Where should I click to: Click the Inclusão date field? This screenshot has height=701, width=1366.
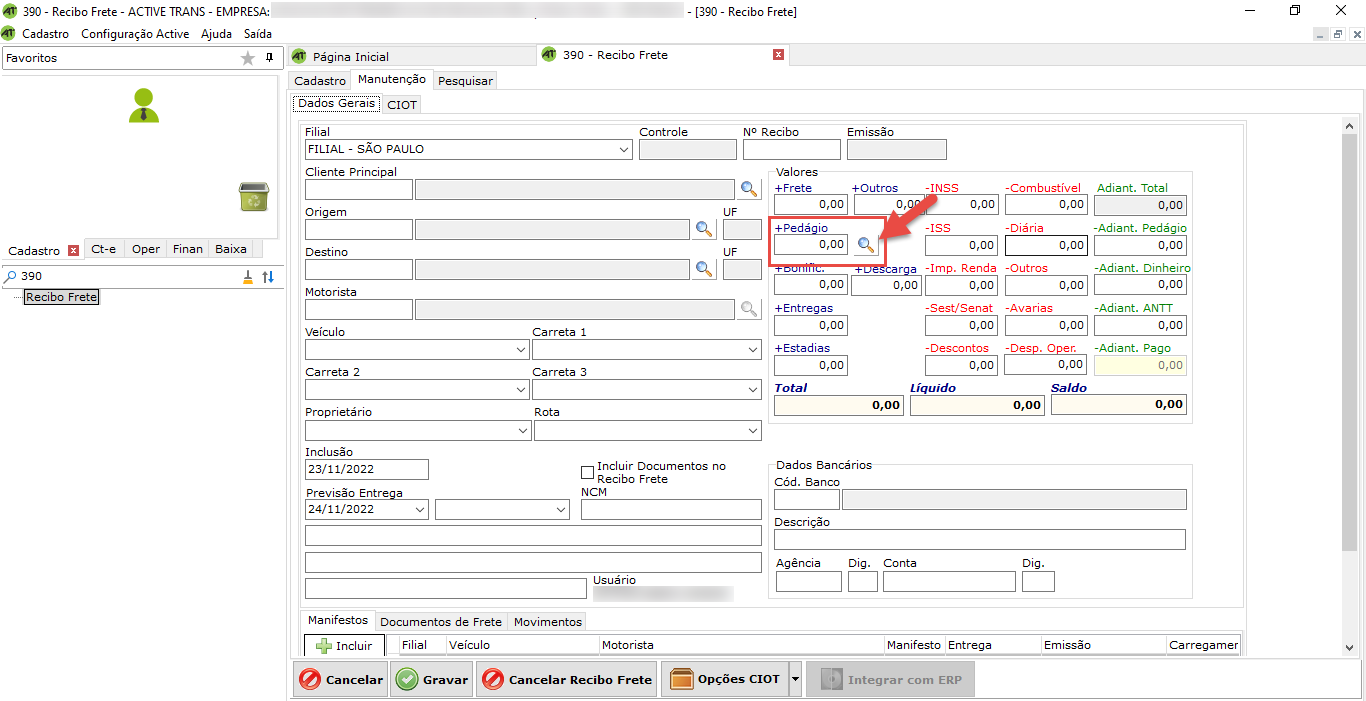coord(367,469)
